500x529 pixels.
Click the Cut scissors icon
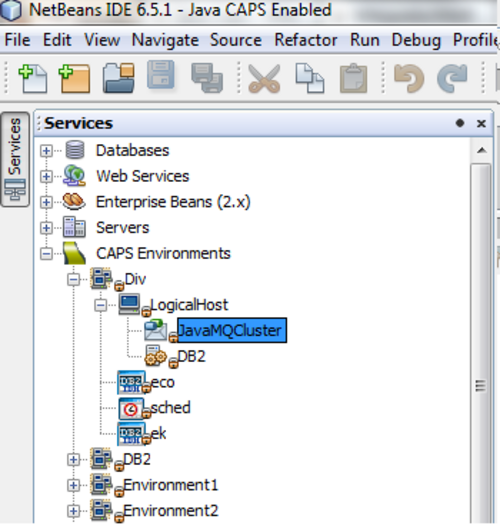pyautogui.click(x=264, y=78)
